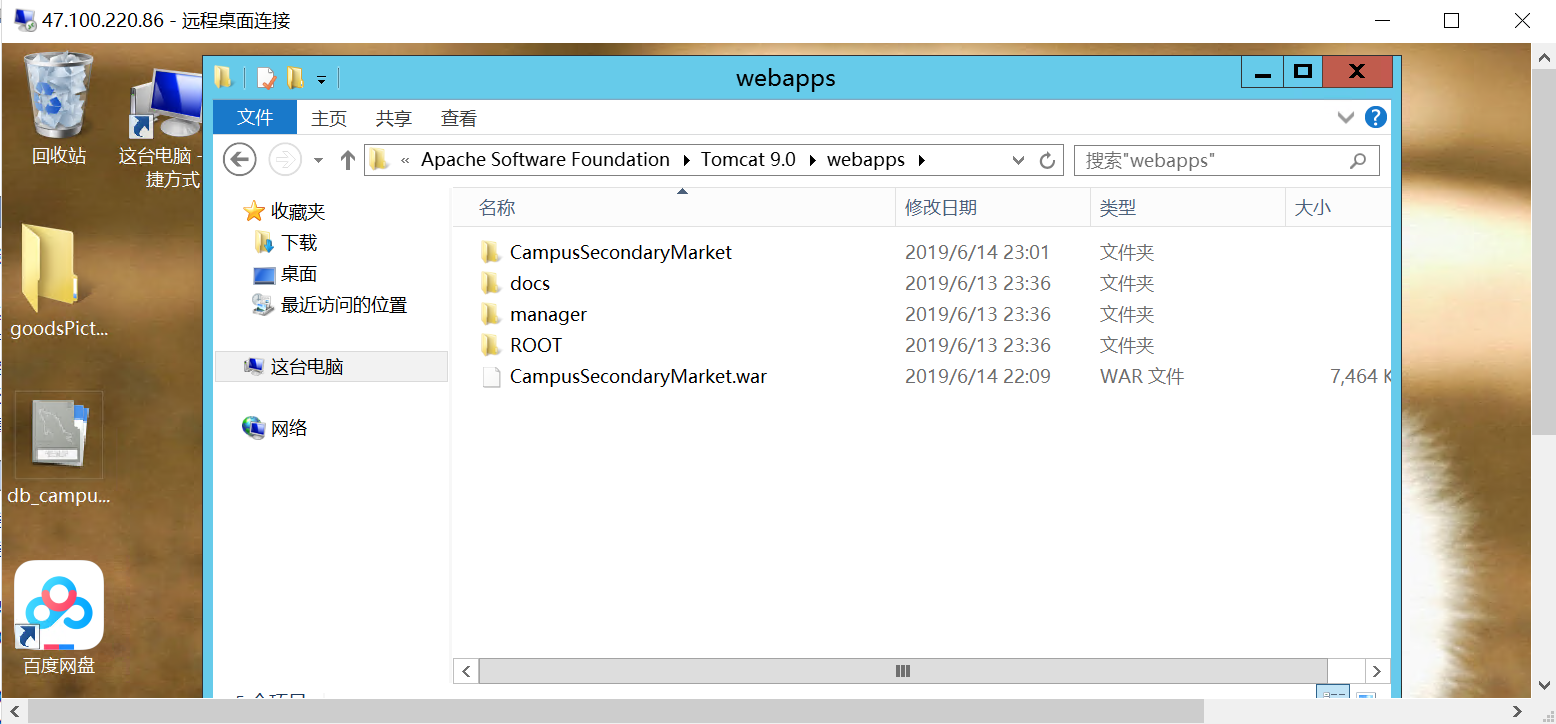The height and width of the screenshot is (724, 1556).
Task: Expand hidden path via the « chevron
Action: pos(405,160)
